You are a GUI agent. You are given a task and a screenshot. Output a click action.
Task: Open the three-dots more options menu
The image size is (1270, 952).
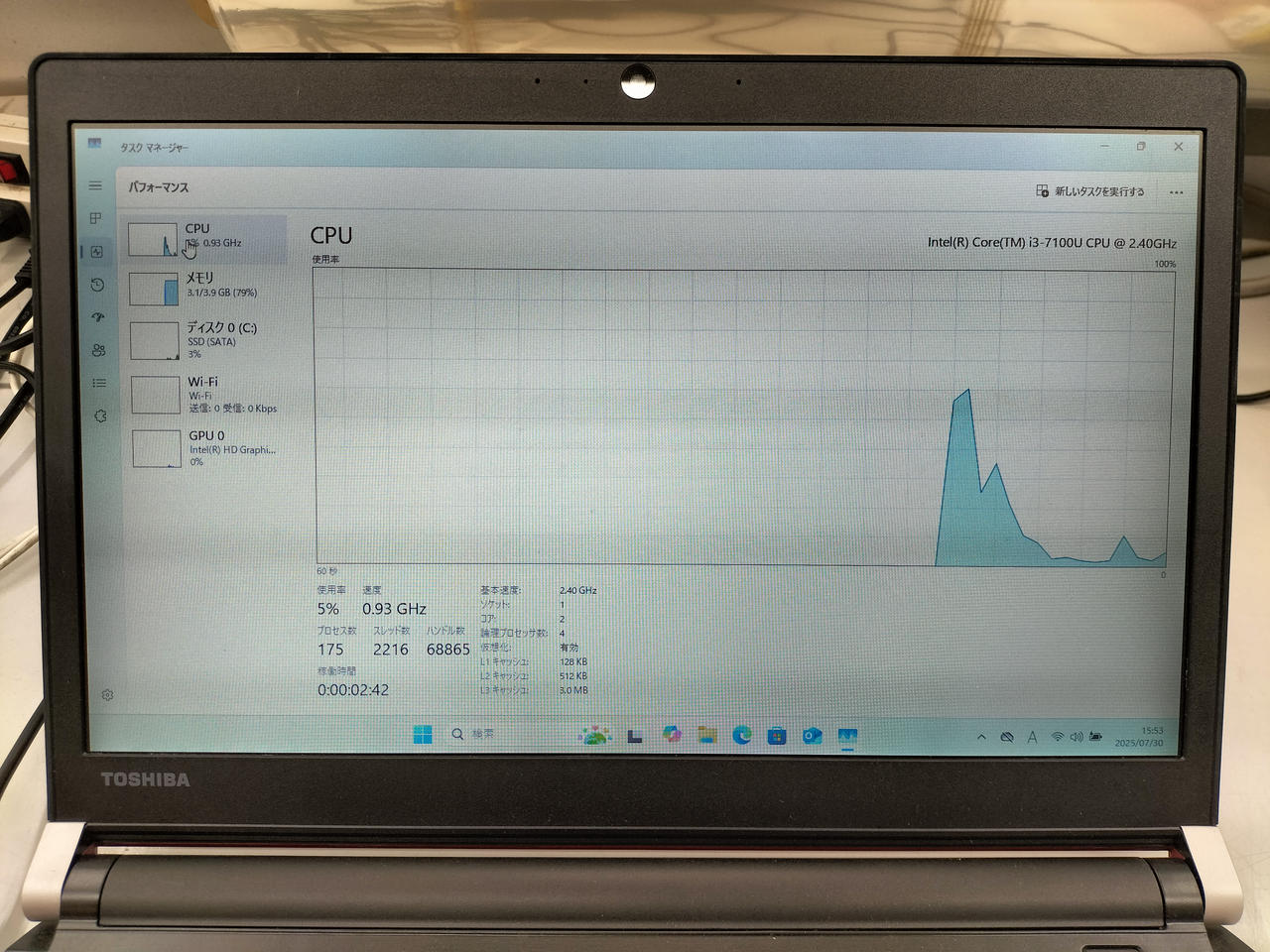1176,192
